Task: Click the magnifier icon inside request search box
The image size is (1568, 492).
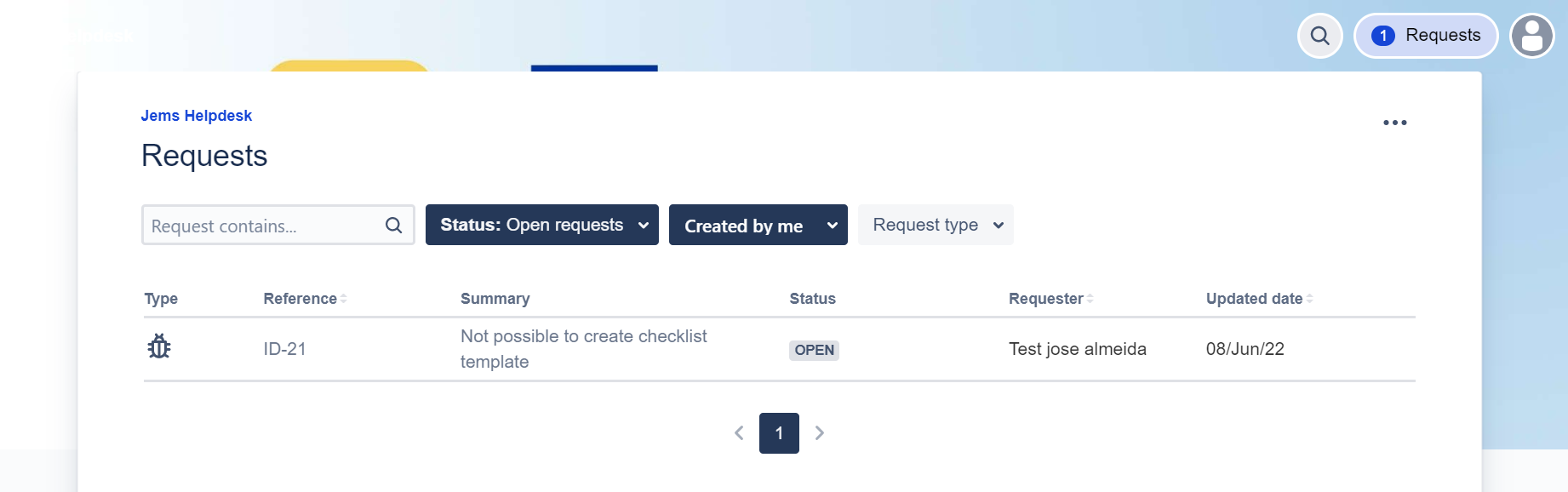Action: tap(393, 226)
